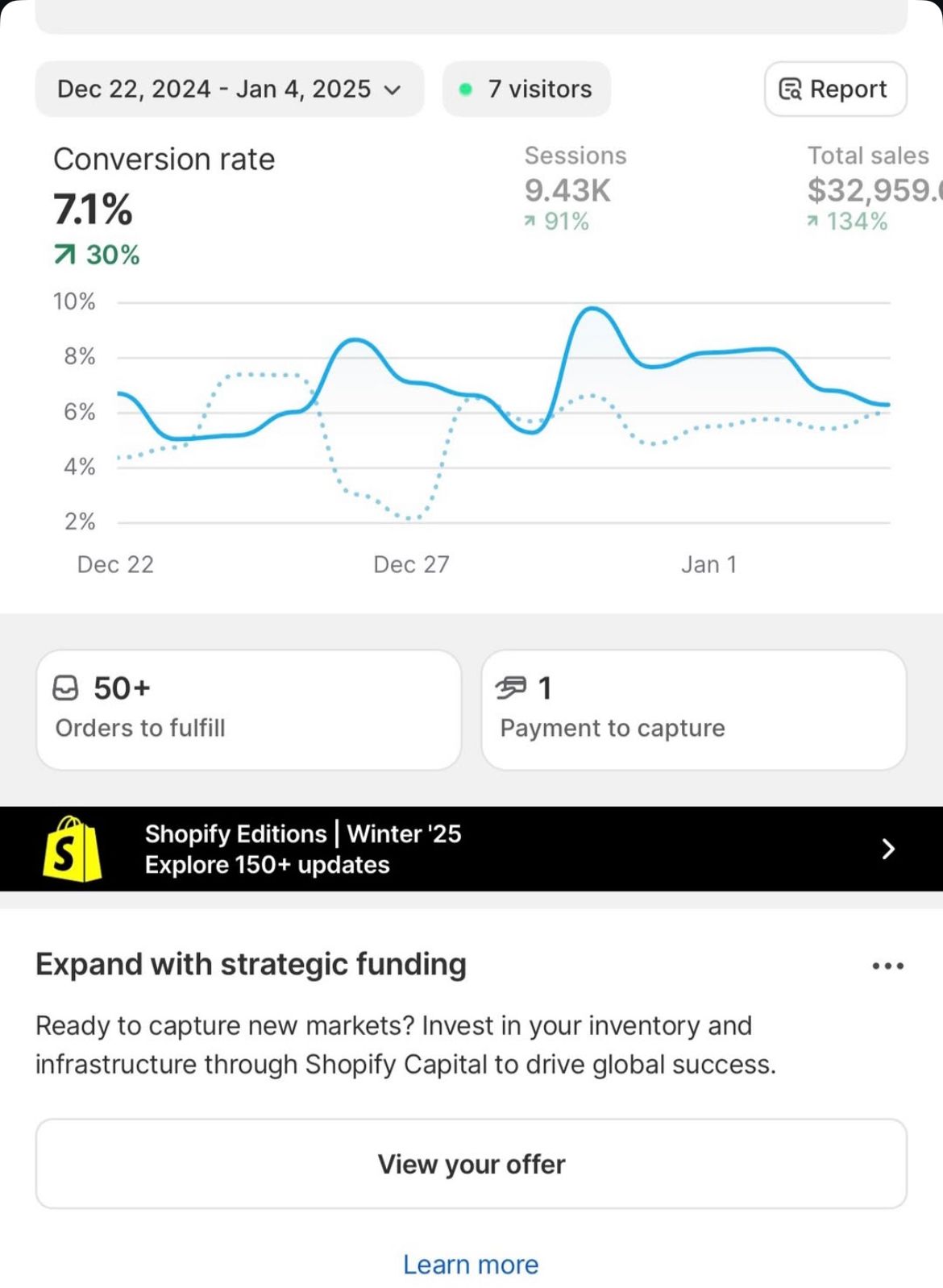Viewport: 943px width, 1288px height.
Task: Click the green conversion rate trend arrow
Action: 64,256
